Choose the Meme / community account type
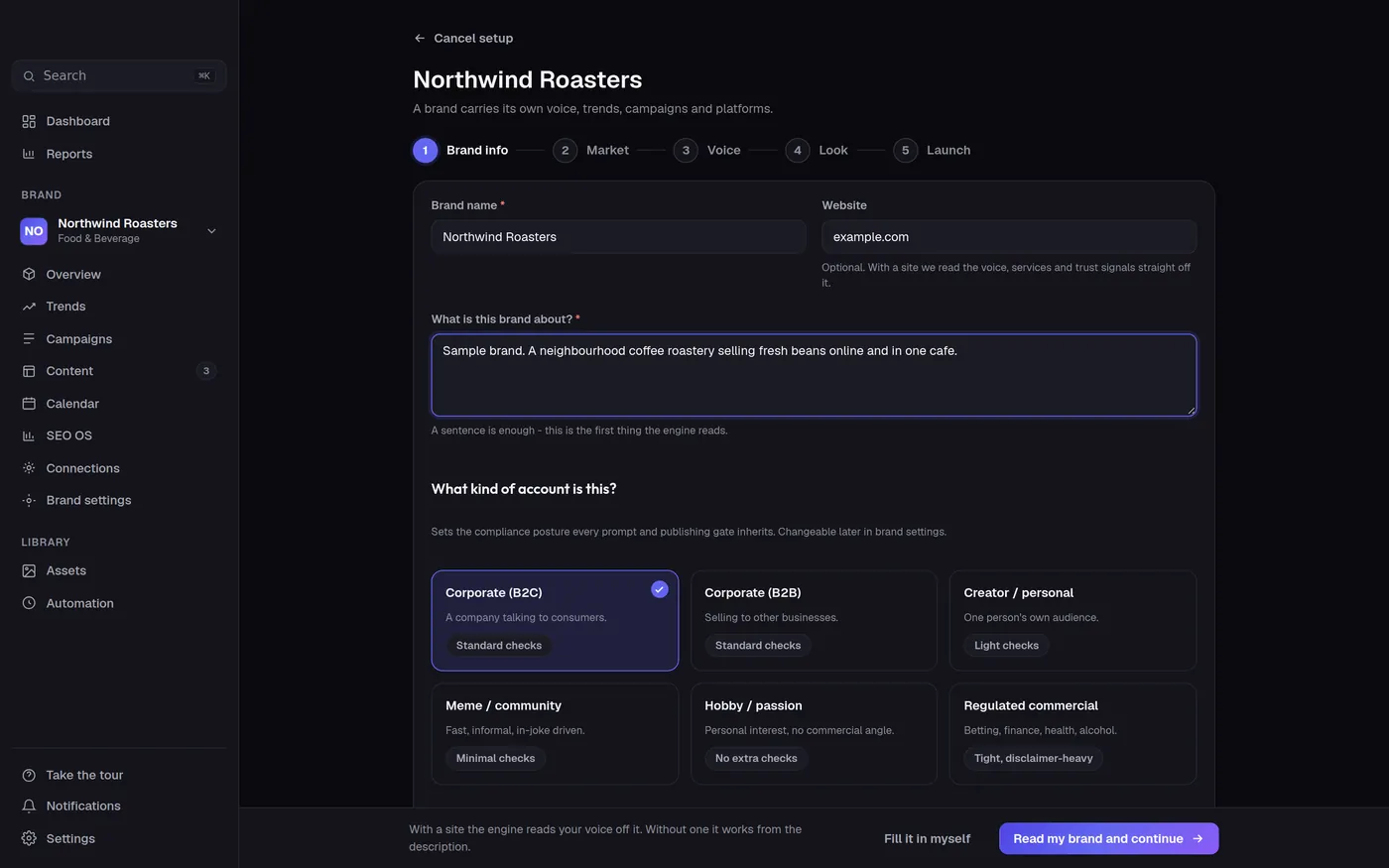 pos(555,733)
